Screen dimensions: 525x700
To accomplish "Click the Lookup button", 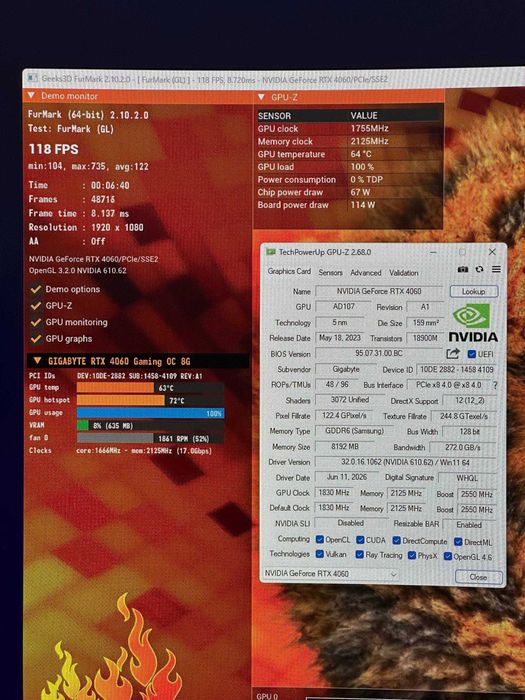I will click(474, 292).
